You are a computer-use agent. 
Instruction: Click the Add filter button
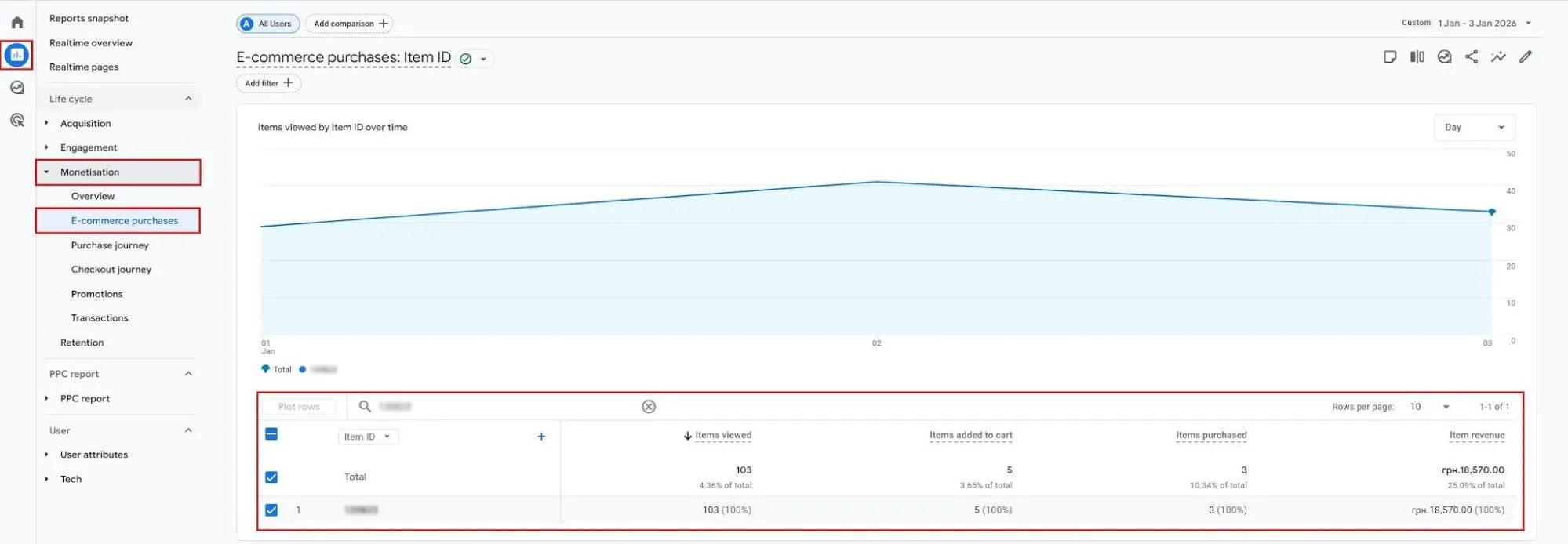tap(268, 83)
